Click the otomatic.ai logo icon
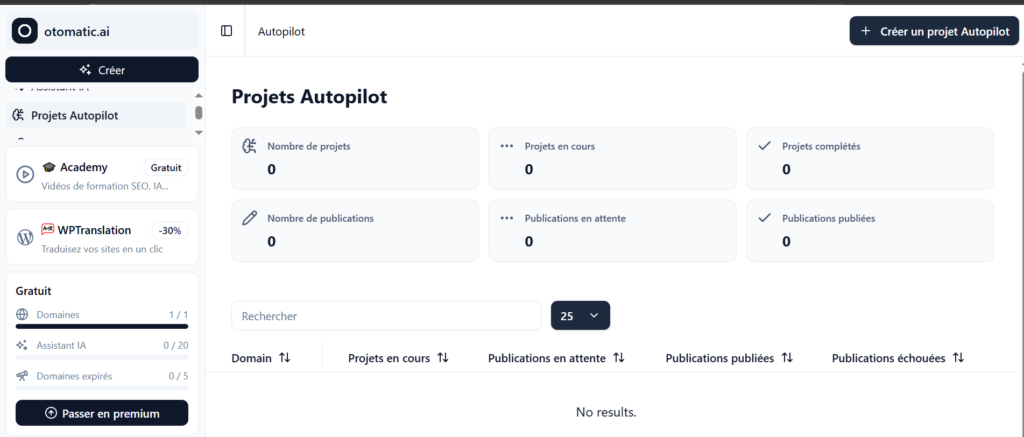Image resolution: width=1024 pixels, height=437 pixels. pos(25,31)
